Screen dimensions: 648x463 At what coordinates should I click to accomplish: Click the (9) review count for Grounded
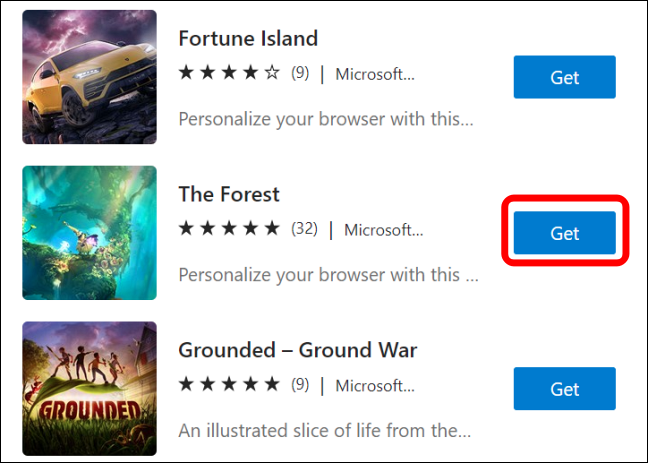point(300,385)
